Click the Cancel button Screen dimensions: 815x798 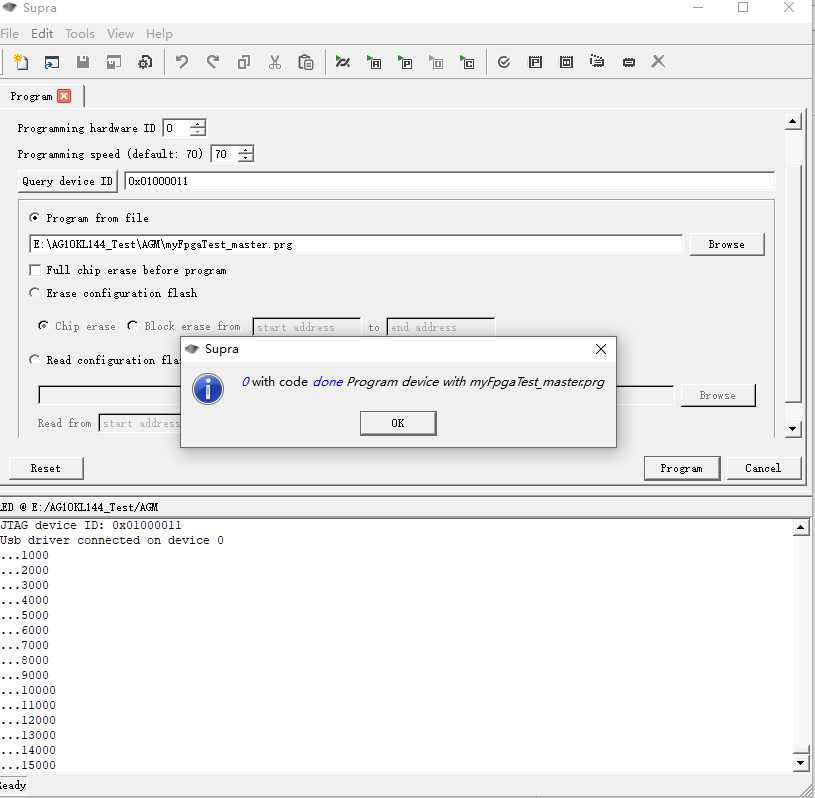coord(763,468)
